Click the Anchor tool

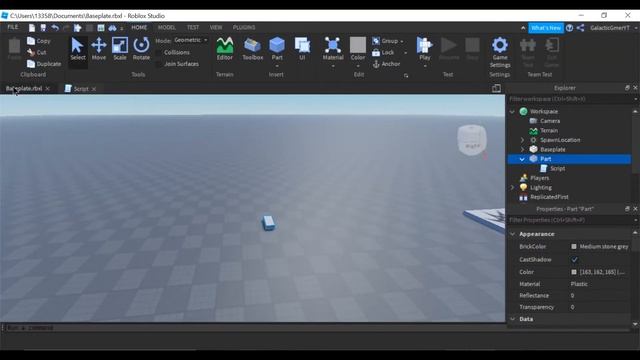click(386, 64)
